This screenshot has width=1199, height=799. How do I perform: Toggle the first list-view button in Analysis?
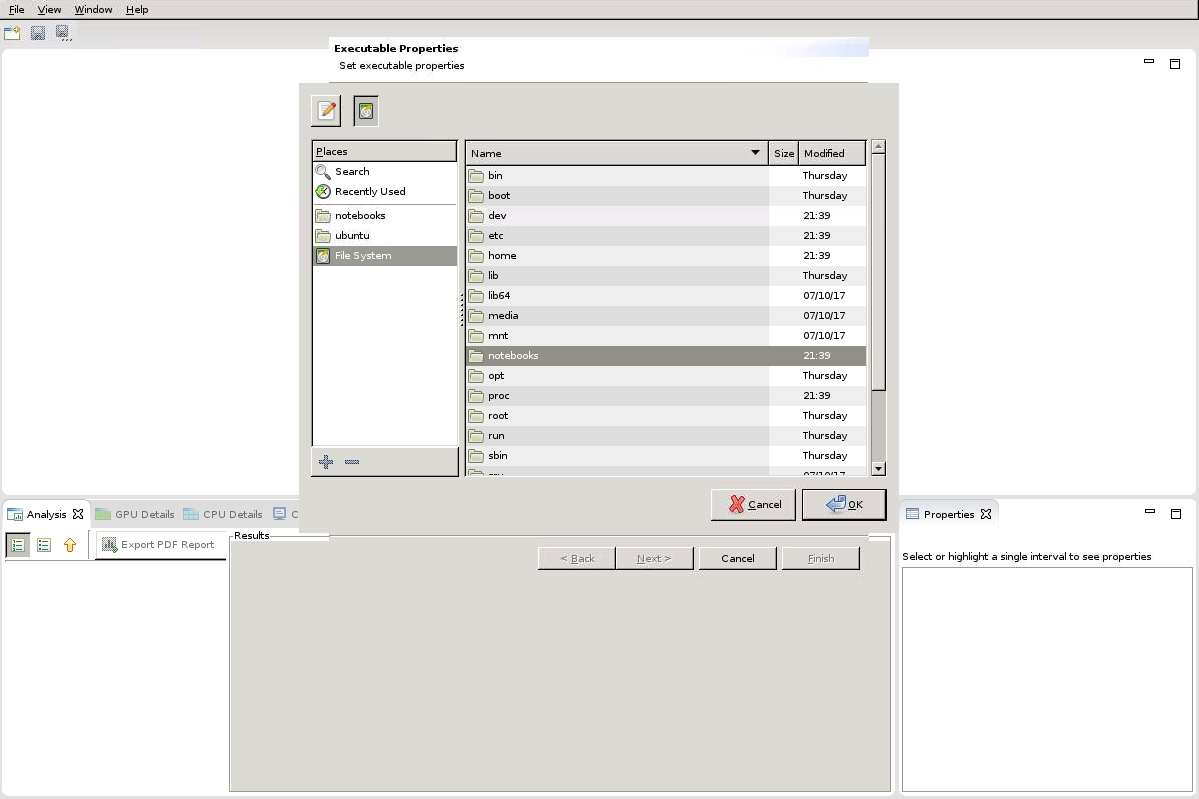pos(18,545)
